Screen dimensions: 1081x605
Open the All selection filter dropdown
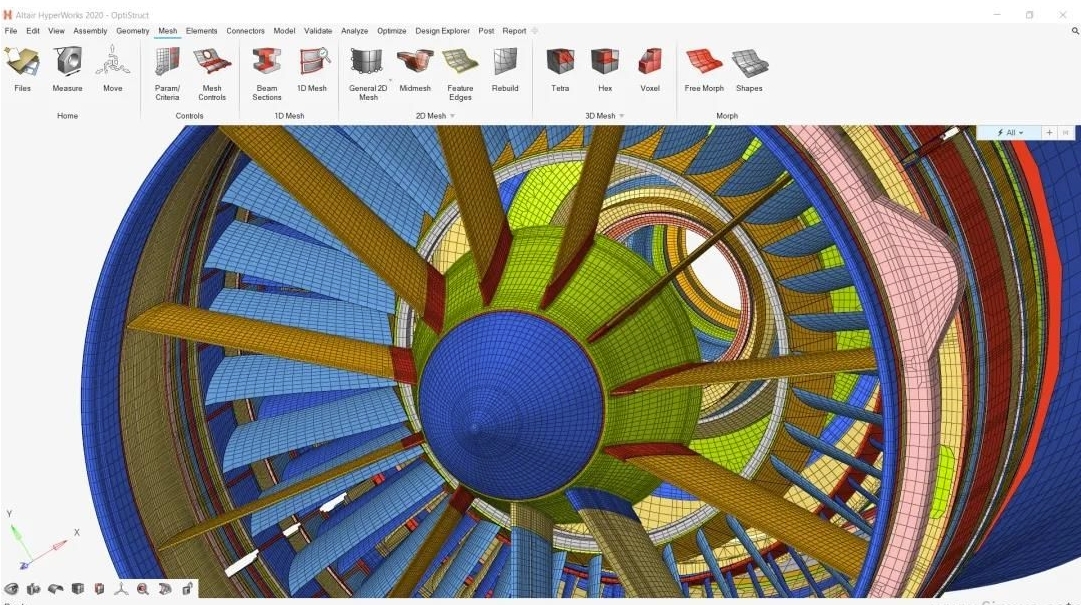pyautogui.click(x=1010, y=132)
